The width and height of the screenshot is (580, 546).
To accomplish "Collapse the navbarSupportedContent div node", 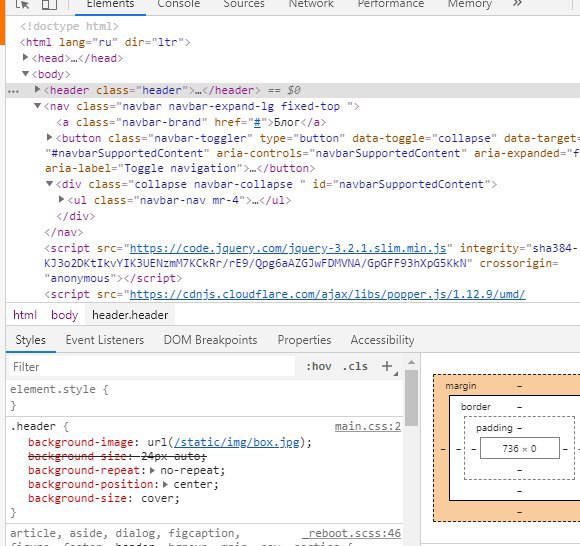I will pyautogui.click(x=49, y=183).
